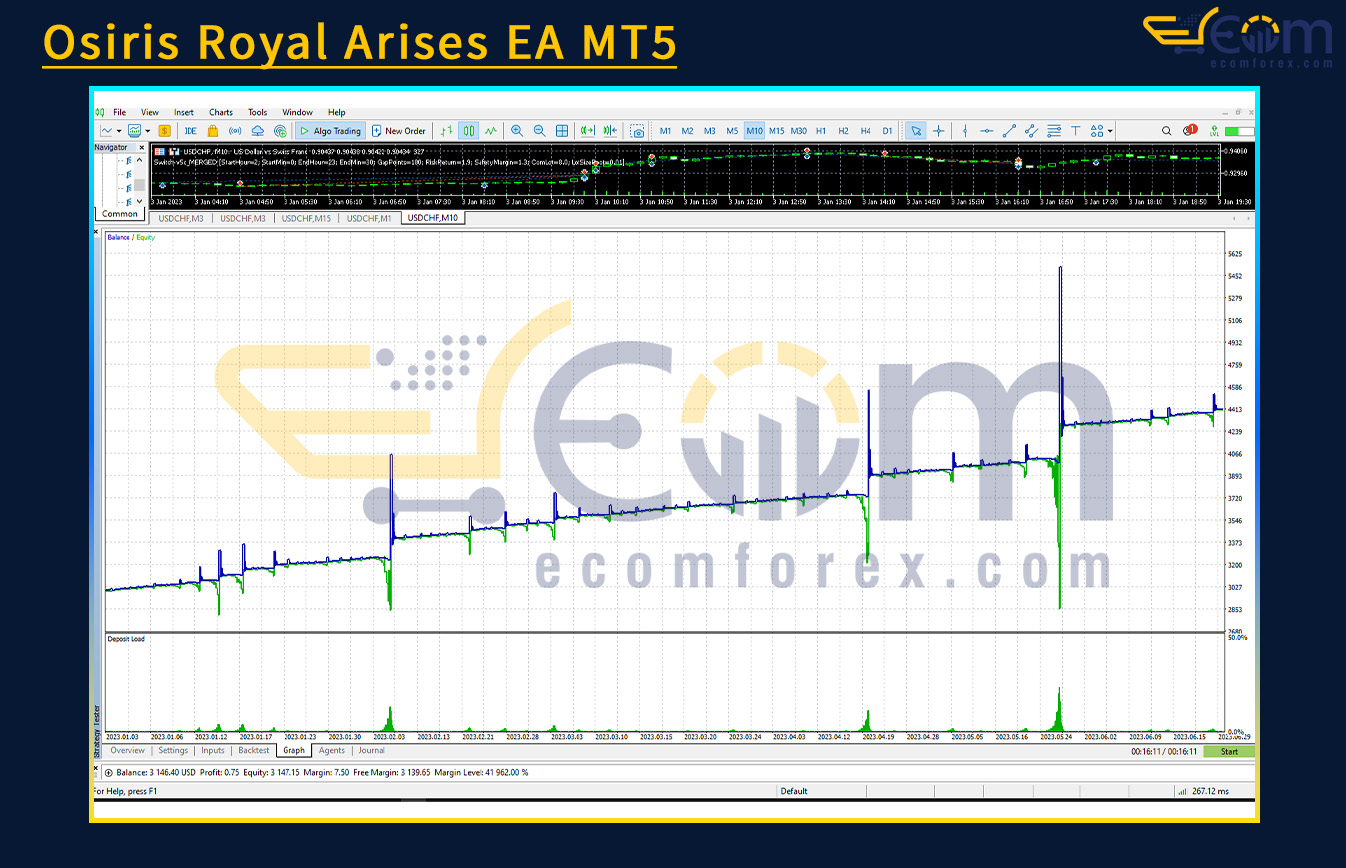The height and width of the screenshot is (868, 1346).
Task: Select the cursor arrow tool
Action: pos(916,131)
